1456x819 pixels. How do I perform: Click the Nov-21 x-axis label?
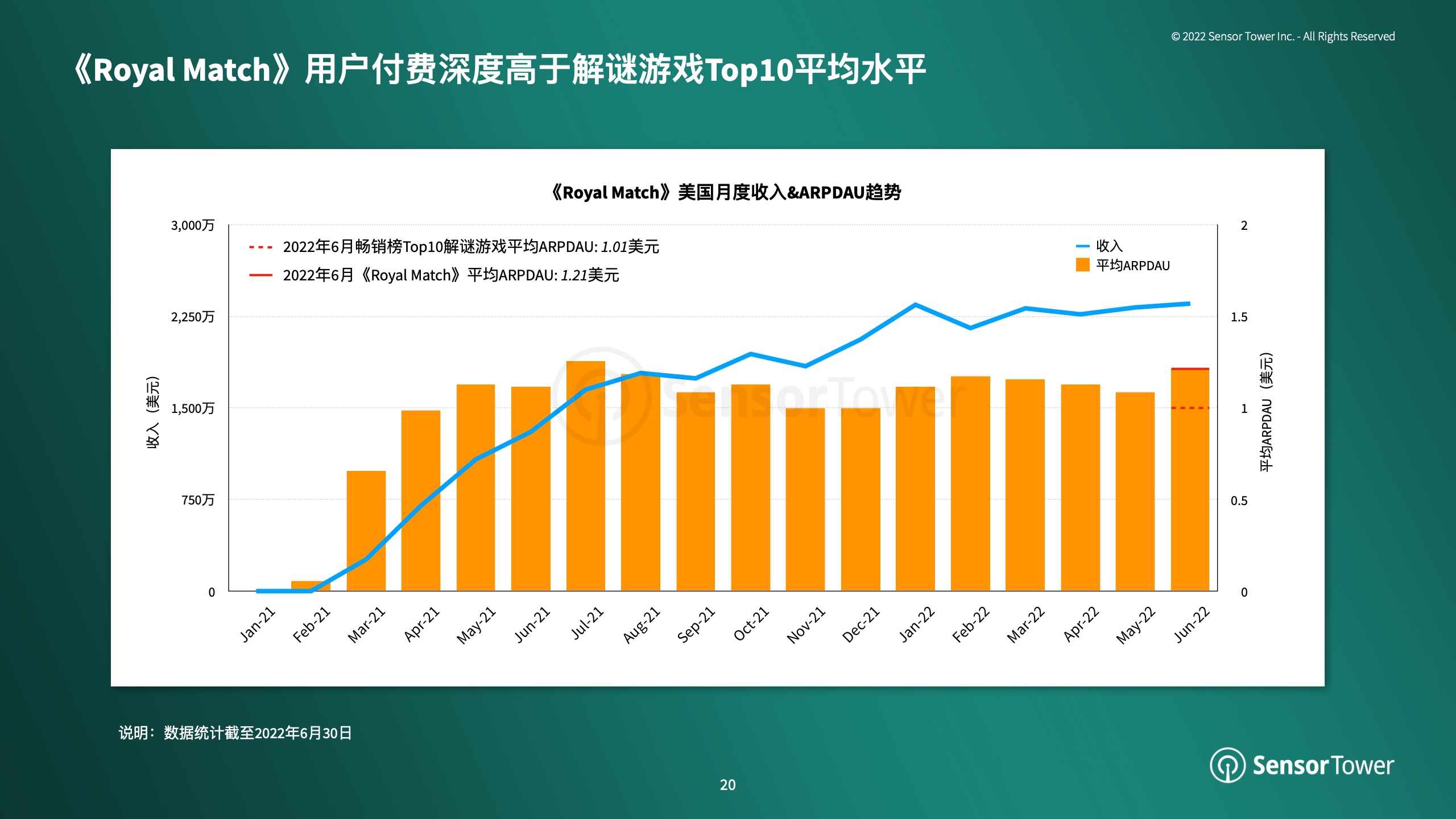[x=805, y=625]
